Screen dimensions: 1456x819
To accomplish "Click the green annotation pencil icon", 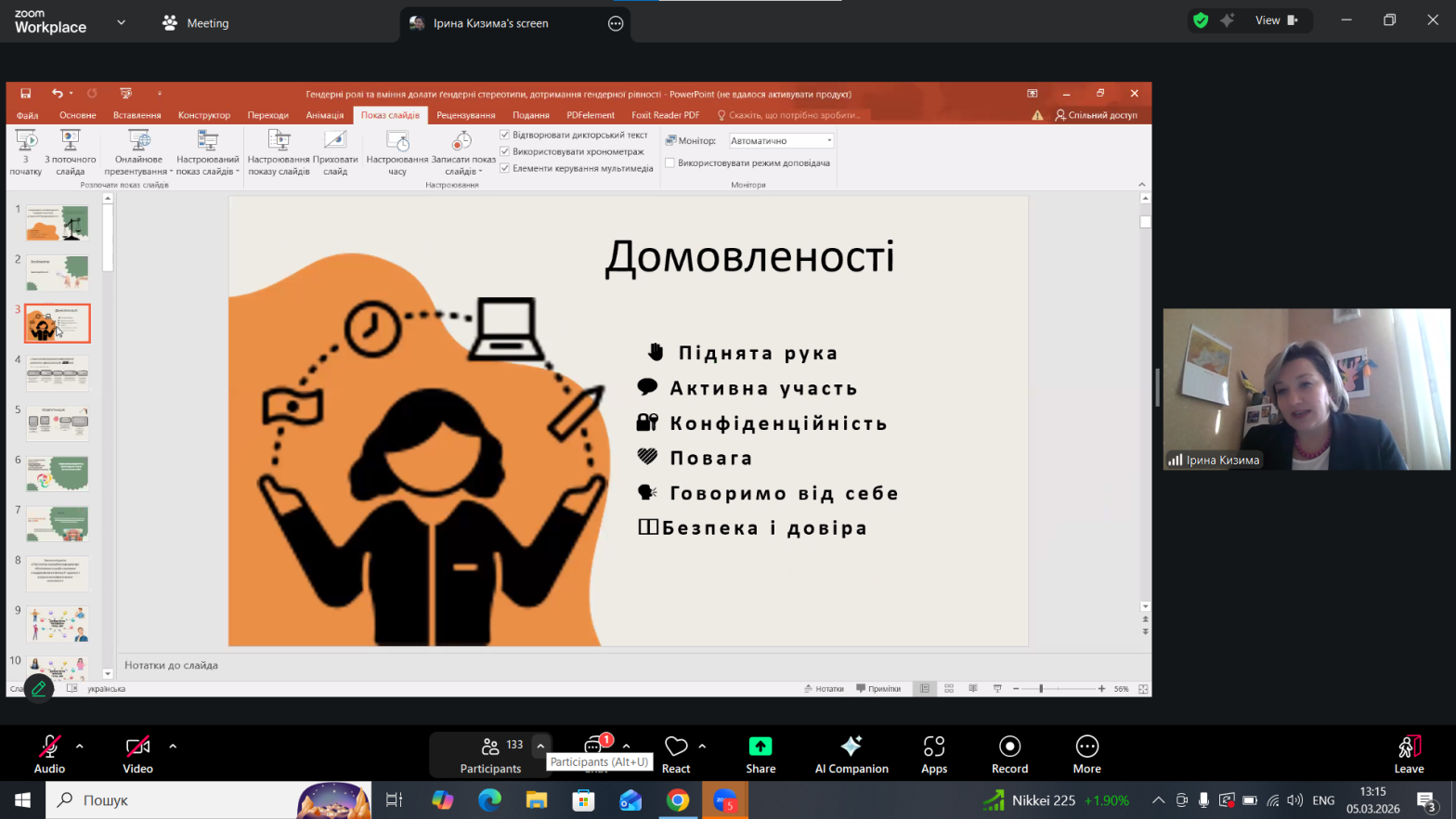I will click(x=38, y=688).
